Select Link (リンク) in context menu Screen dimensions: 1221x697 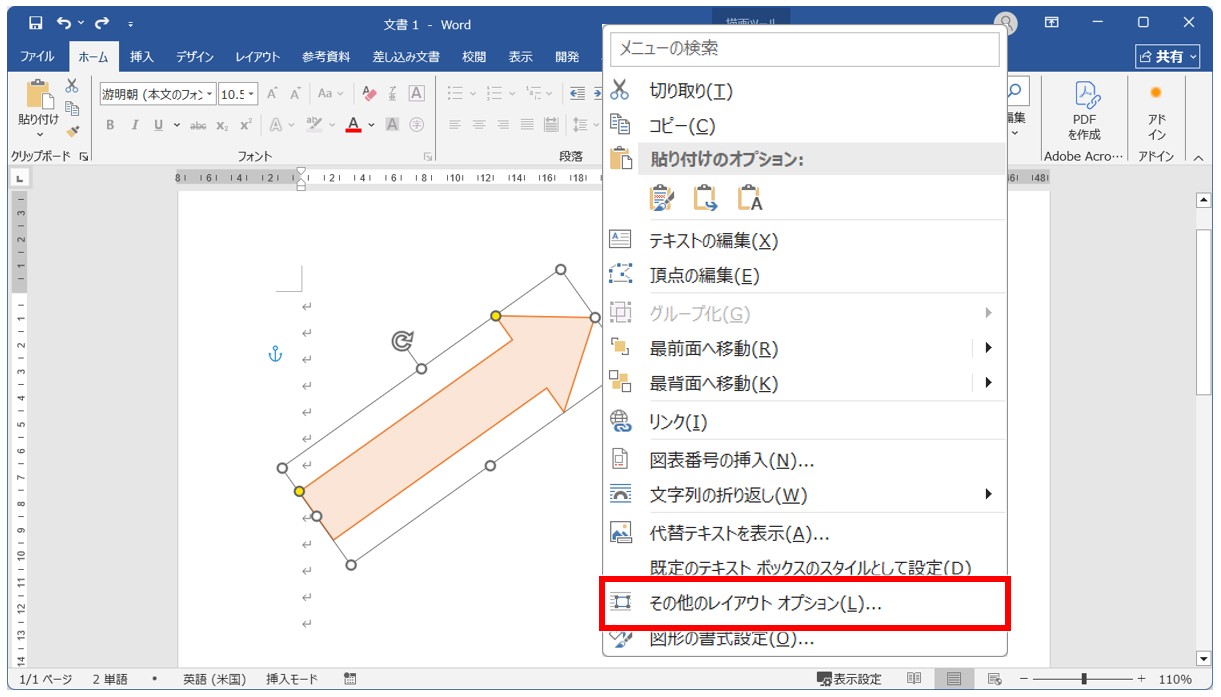click(805, 422)
